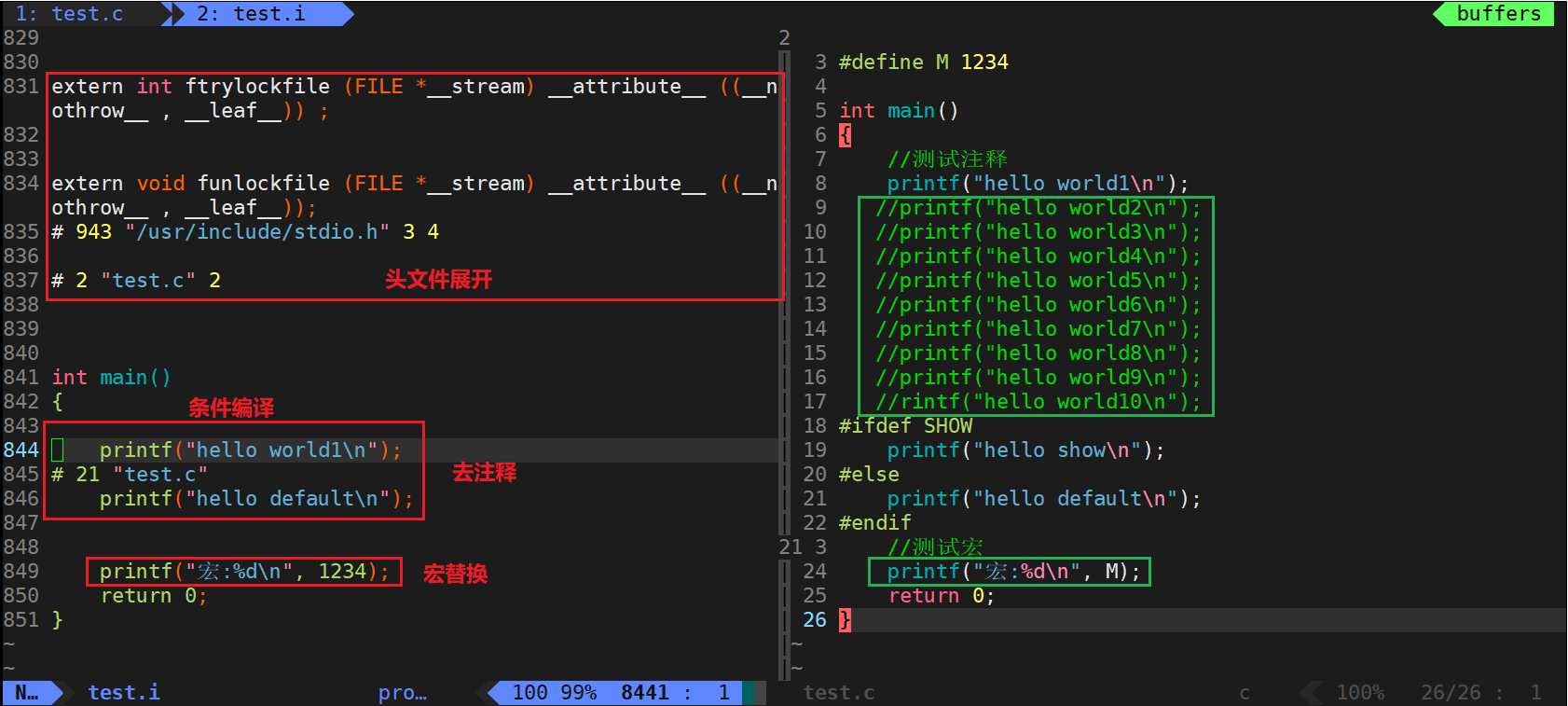Screen dimensions: 1568x706
Task: Click the commented printf hello world9 line
Action: tap(1038, 378)
